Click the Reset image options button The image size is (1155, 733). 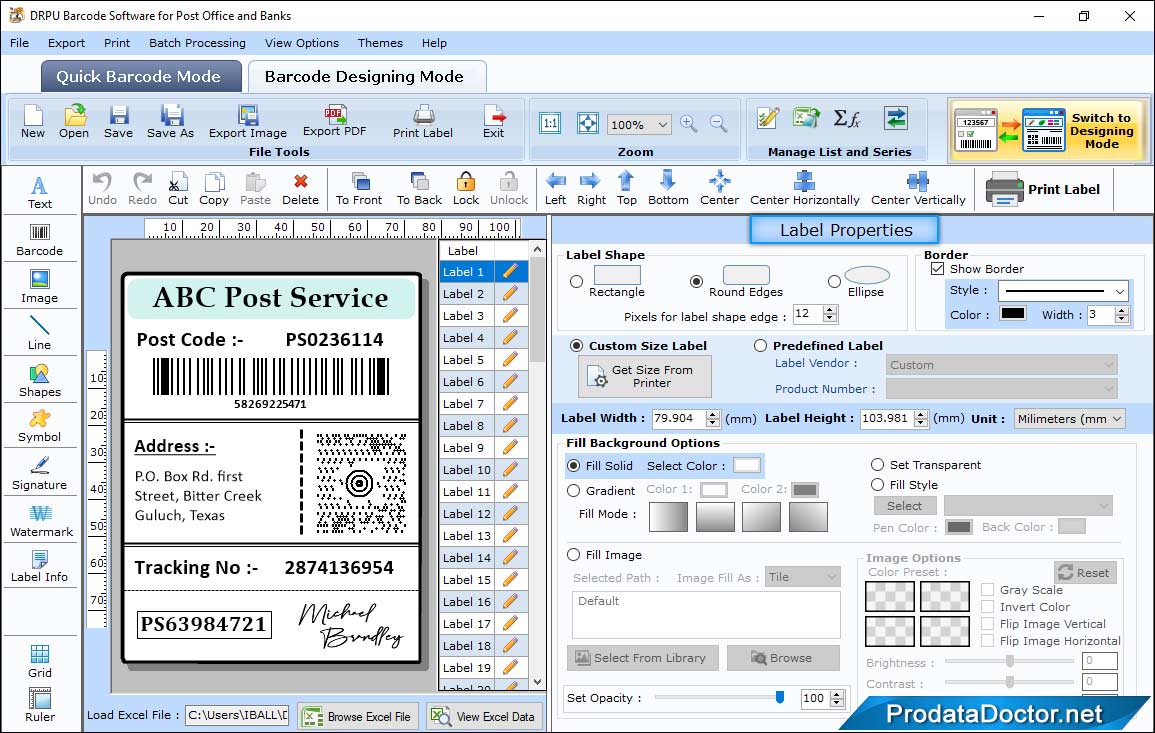coord(1085,572)
